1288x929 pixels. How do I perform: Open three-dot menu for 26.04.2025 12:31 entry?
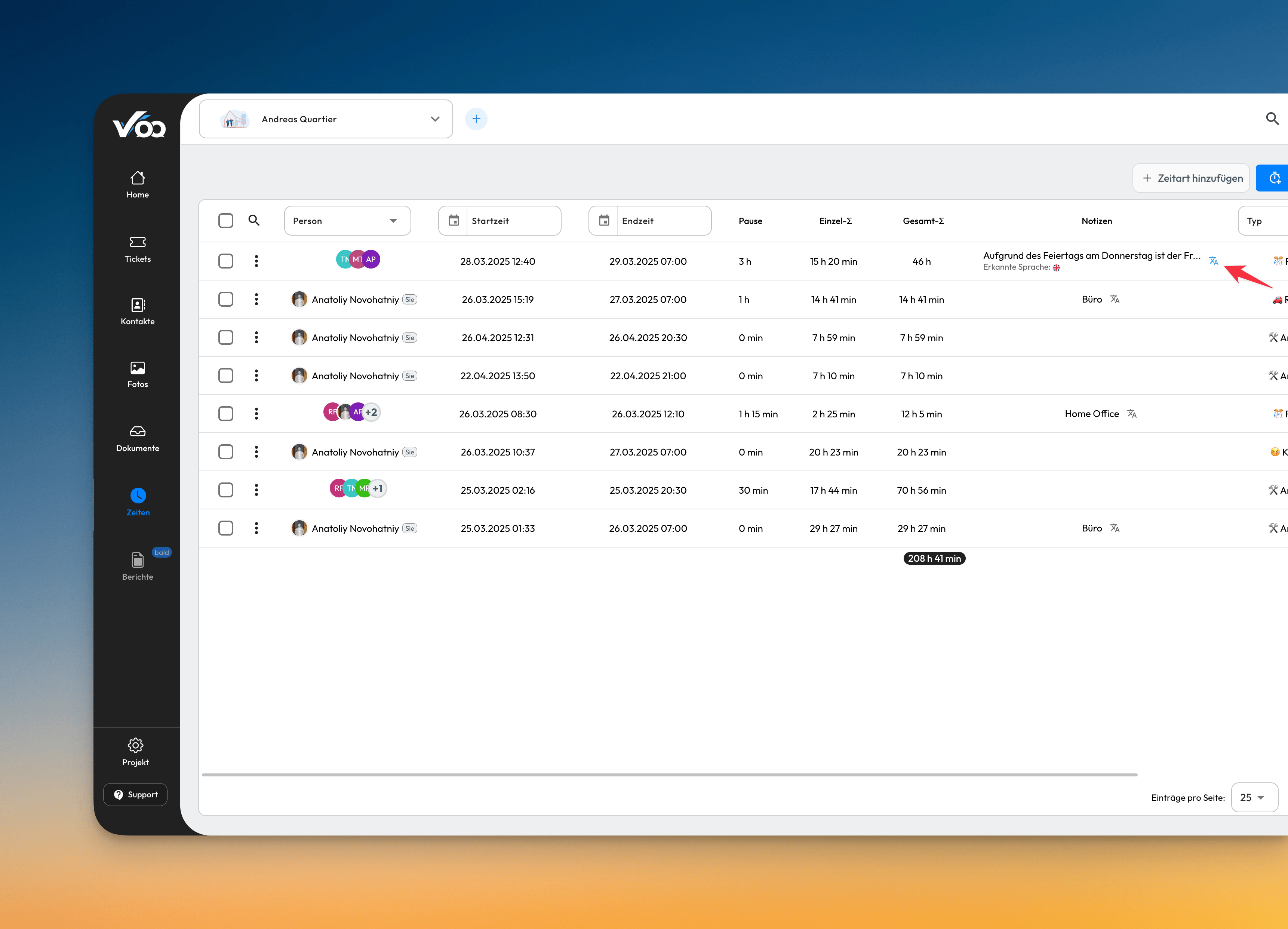click(256, 337)
